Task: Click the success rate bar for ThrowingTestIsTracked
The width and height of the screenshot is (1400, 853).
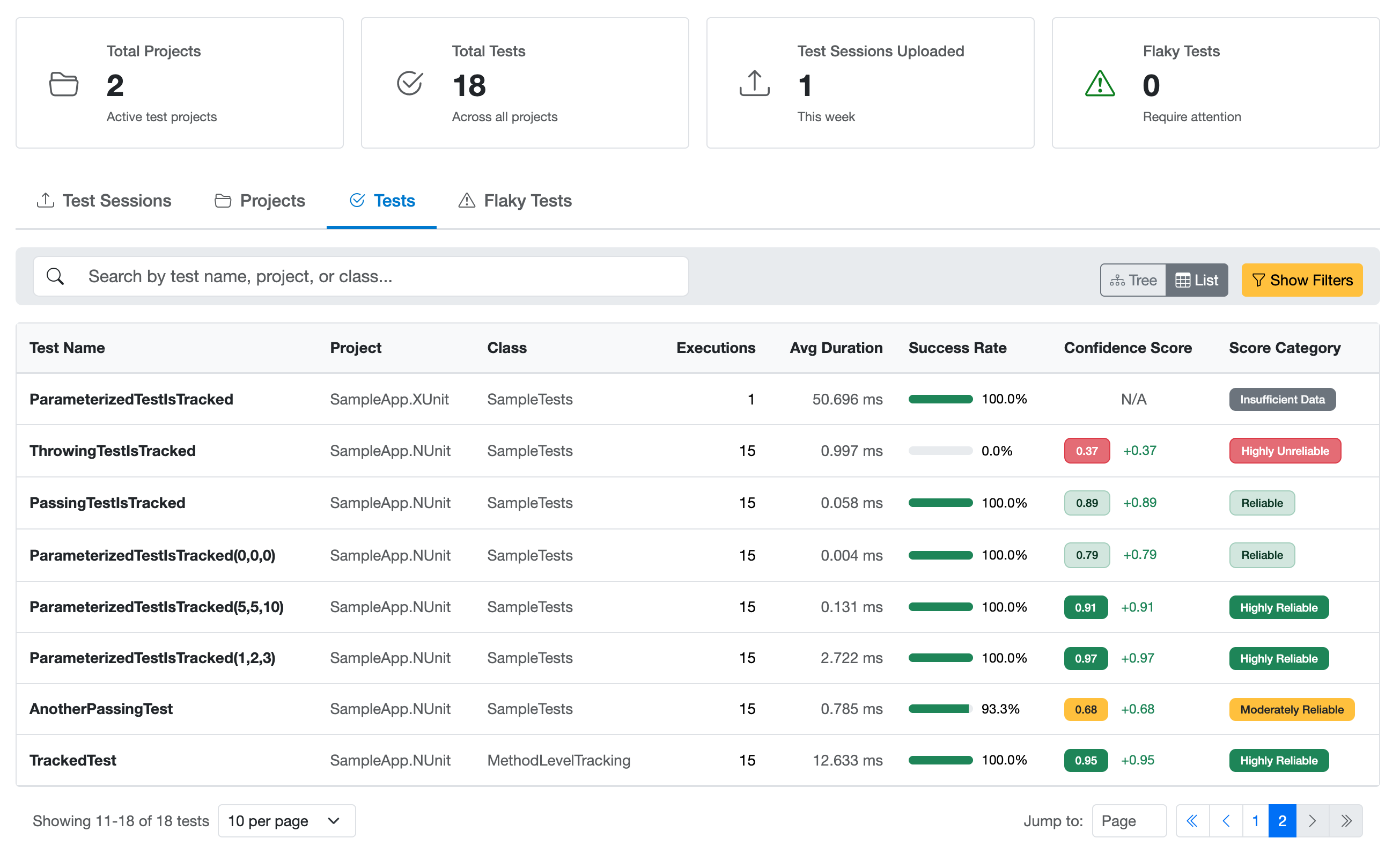Action: (x=940, y=451)
